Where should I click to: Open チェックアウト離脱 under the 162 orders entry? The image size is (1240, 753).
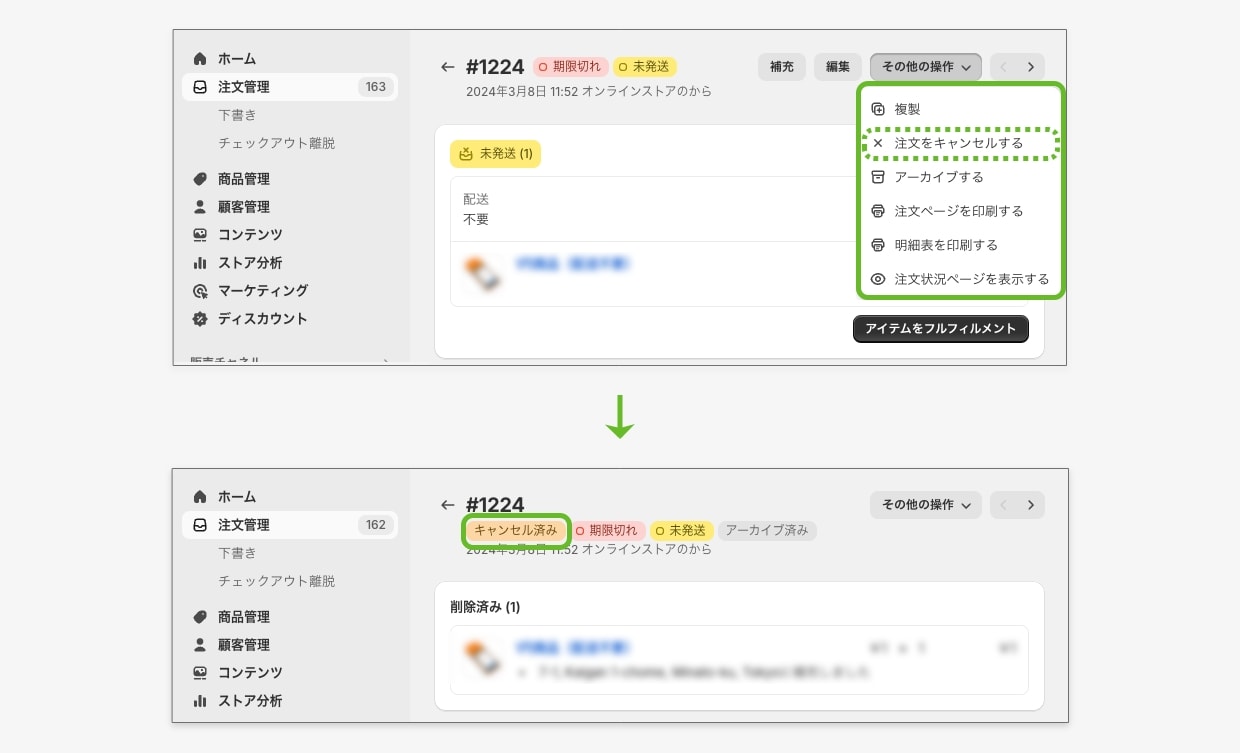(x=277, y=581)
